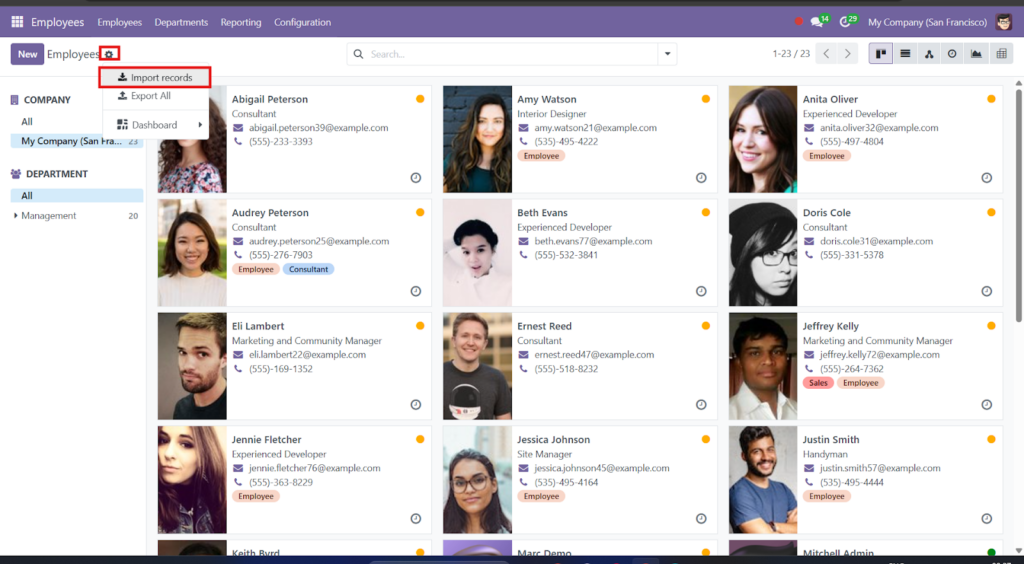Open the apps grid menu icon
Screen dimensions: 1024x564
coord(17,22)
